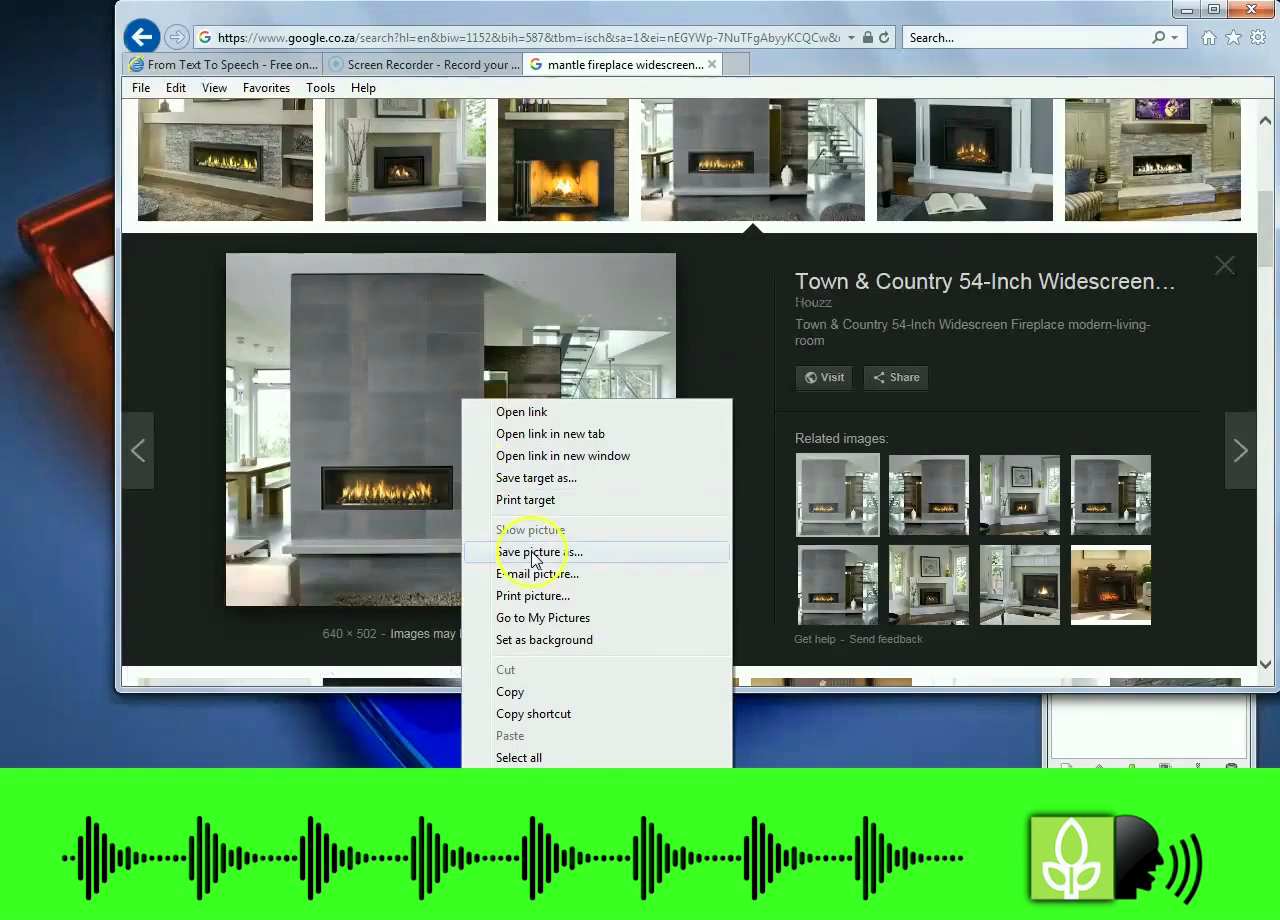This screenshot has height=920, width=1280.
Task: Choose 'Set as background' in context menu
Action: (x=544, y=640)
